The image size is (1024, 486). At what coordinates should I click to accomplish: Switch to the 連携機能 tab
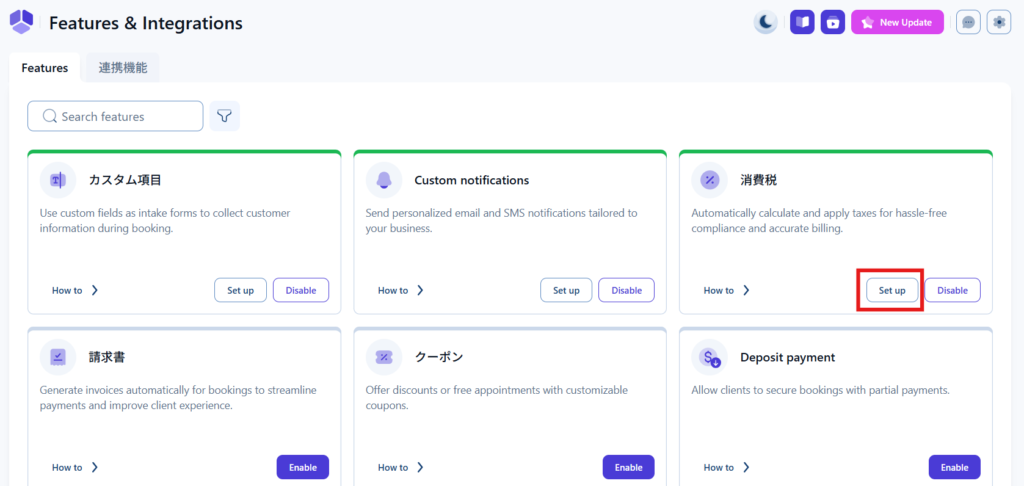[x=122, y=68]
